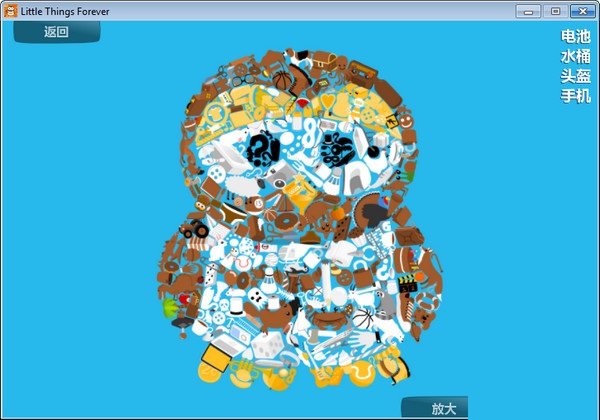Tap the white coffee cup
This screenshot has width=600, height=420.
pos(201,328)
